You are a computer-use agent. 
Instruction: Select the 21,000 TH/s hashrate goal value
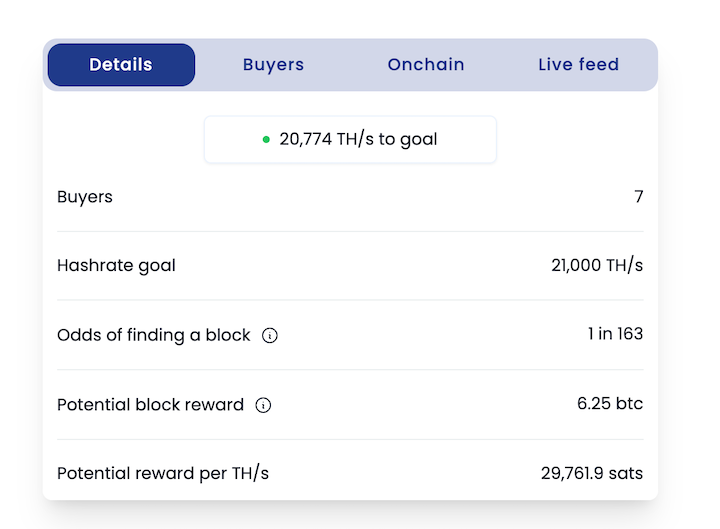[x=597, y=266]
